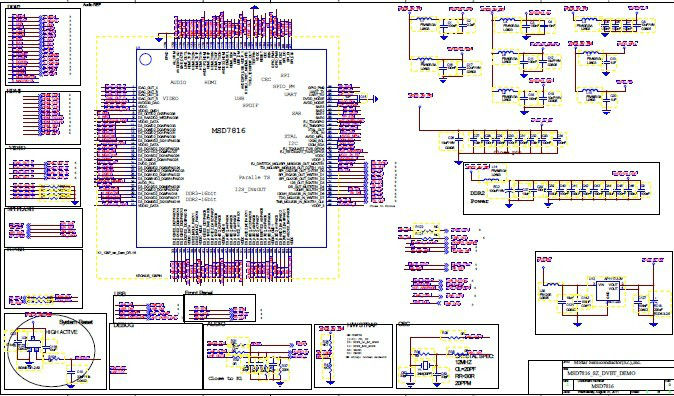Click the System Reset title
This screenshot has height=396, width=674.
click(76, 322)
